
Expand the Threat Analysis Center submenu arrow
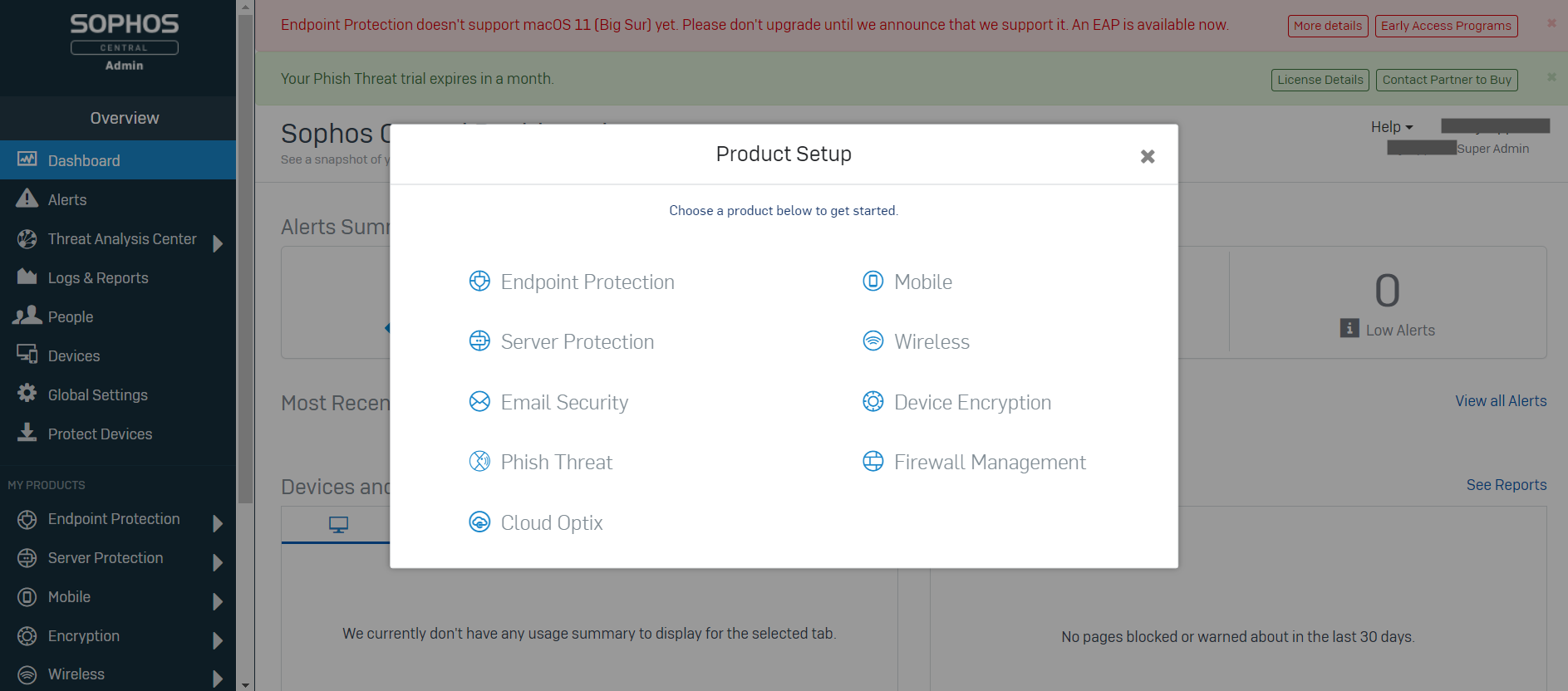click(x=218, y=243)
